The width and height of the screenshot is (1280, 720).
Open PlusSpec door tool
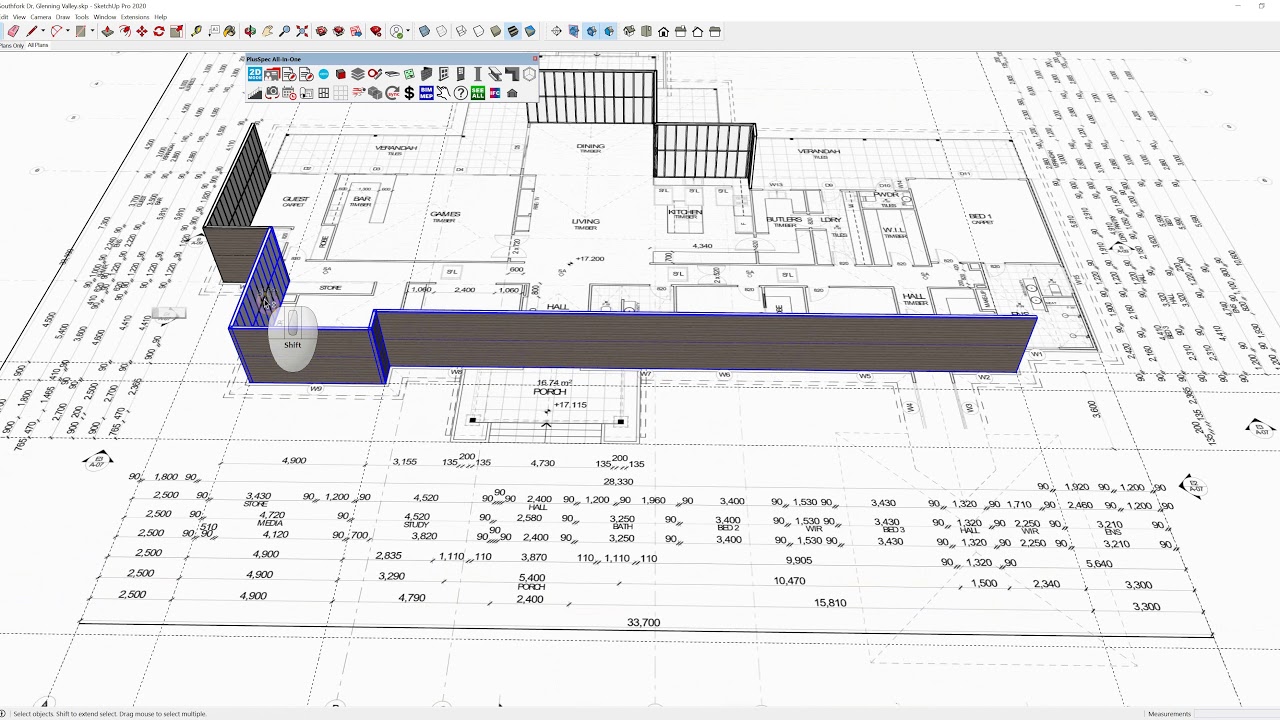460,74
